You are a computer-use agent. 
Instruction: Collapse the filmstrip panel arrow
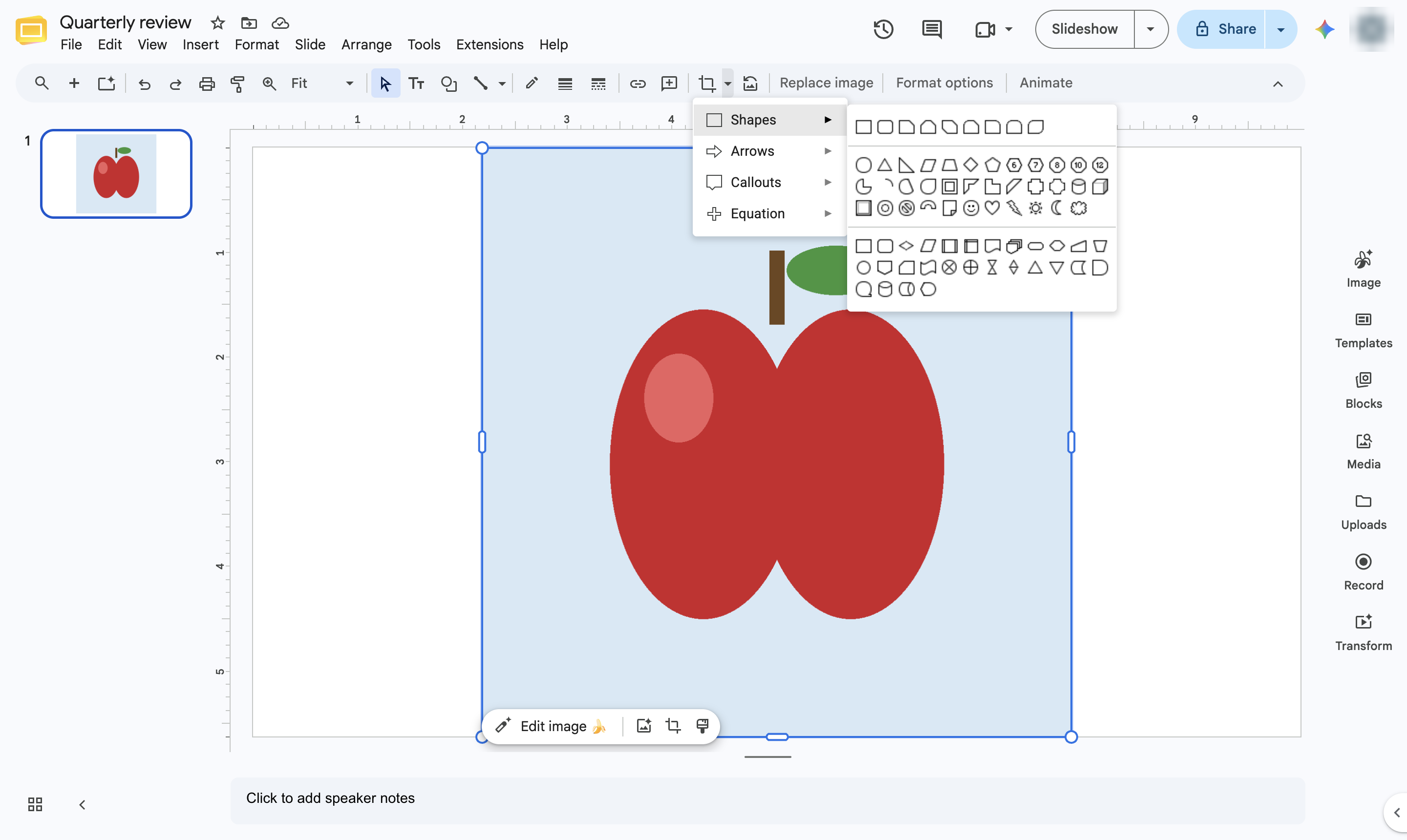tap(82, 804)
